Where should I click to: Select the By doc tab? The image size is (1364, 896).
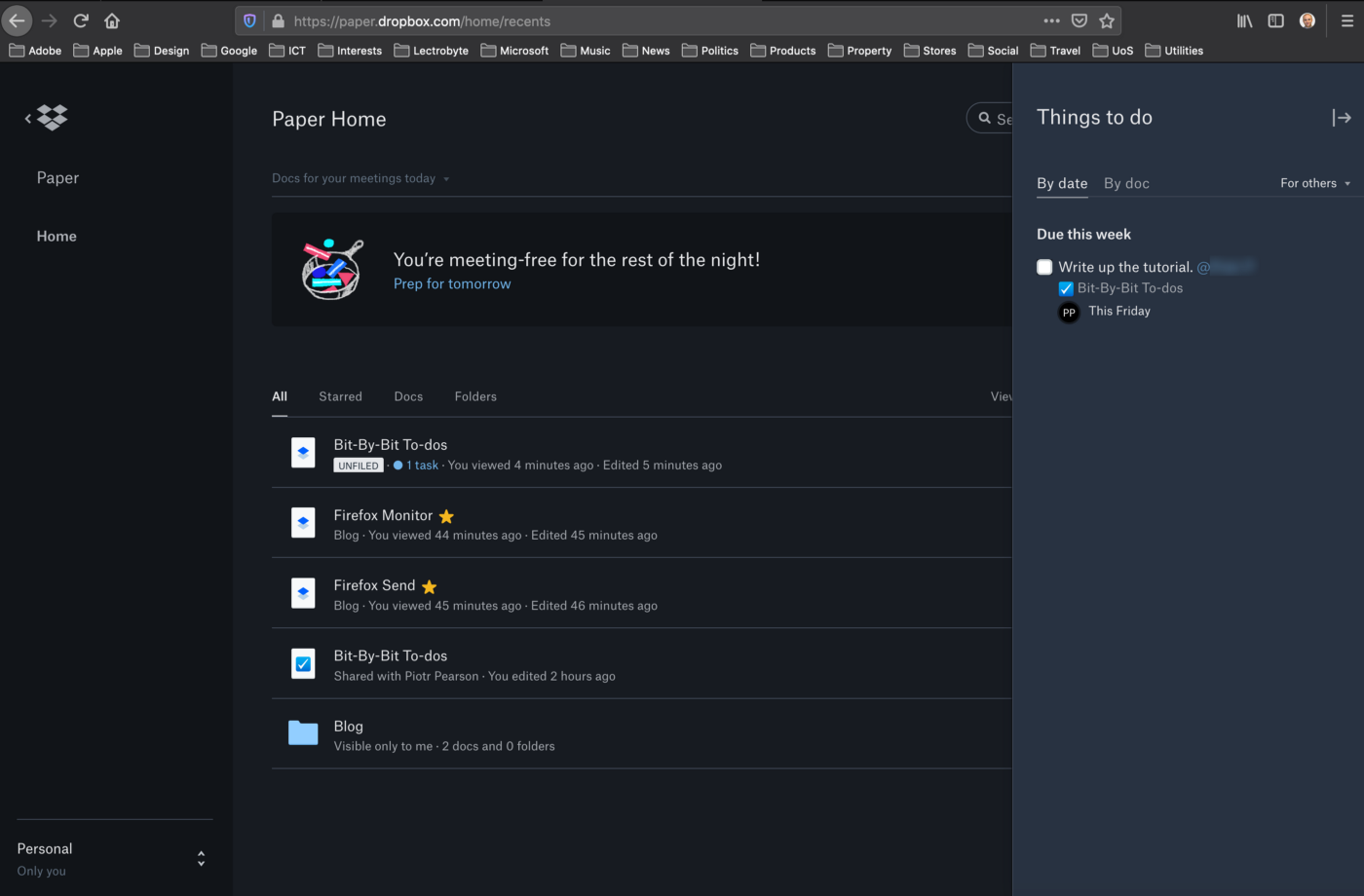pyautogui.click(x=1125, y=183)
